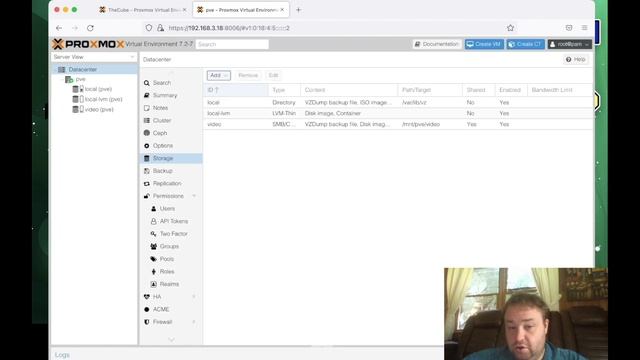Viewport: 640px width, 360px height.
Task: Open the Notes section
Action: click(171, 108)
